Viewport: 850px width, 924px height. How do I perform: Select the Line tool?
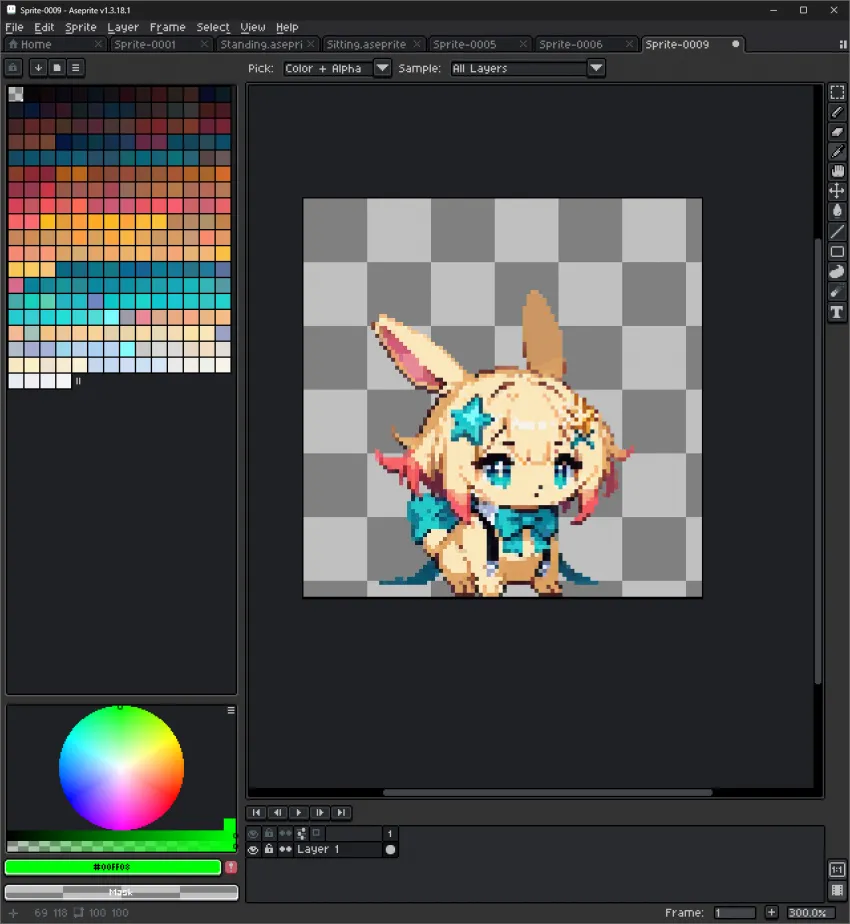pyautogui.click(x=837, y=232)
